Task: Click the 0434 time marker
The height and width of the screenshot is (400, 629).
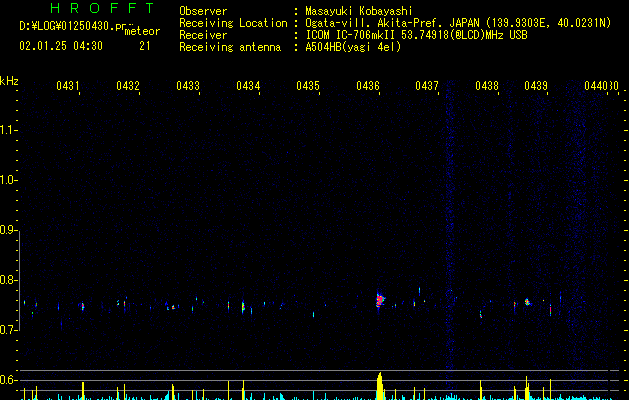Action: (x=248, y=86)
